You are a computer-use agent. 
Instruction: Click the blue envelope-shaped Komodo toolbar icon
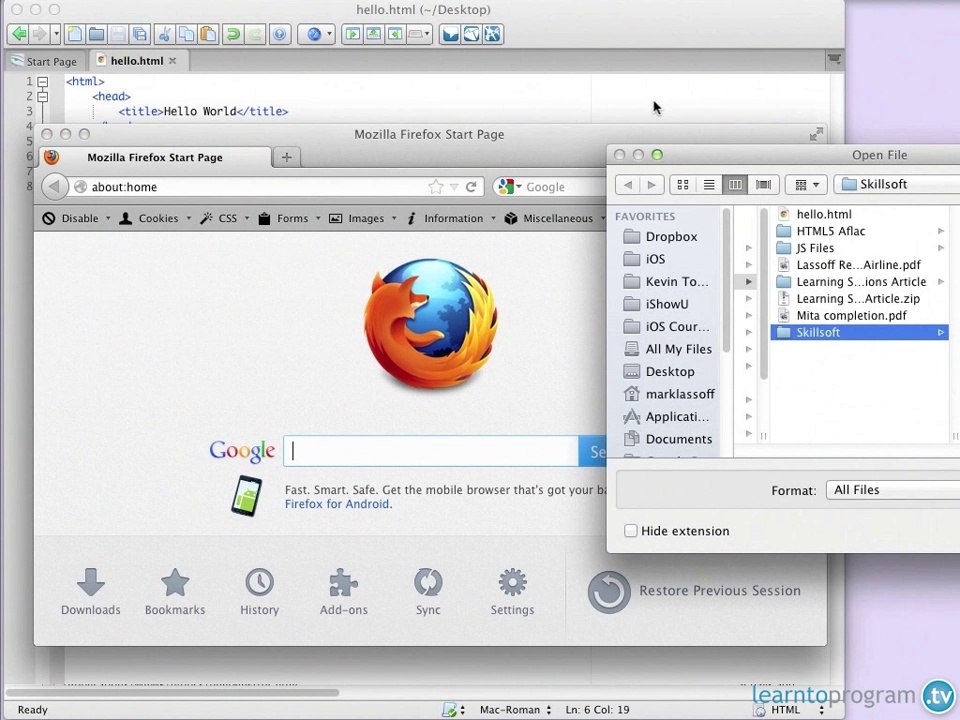(451, 34)
